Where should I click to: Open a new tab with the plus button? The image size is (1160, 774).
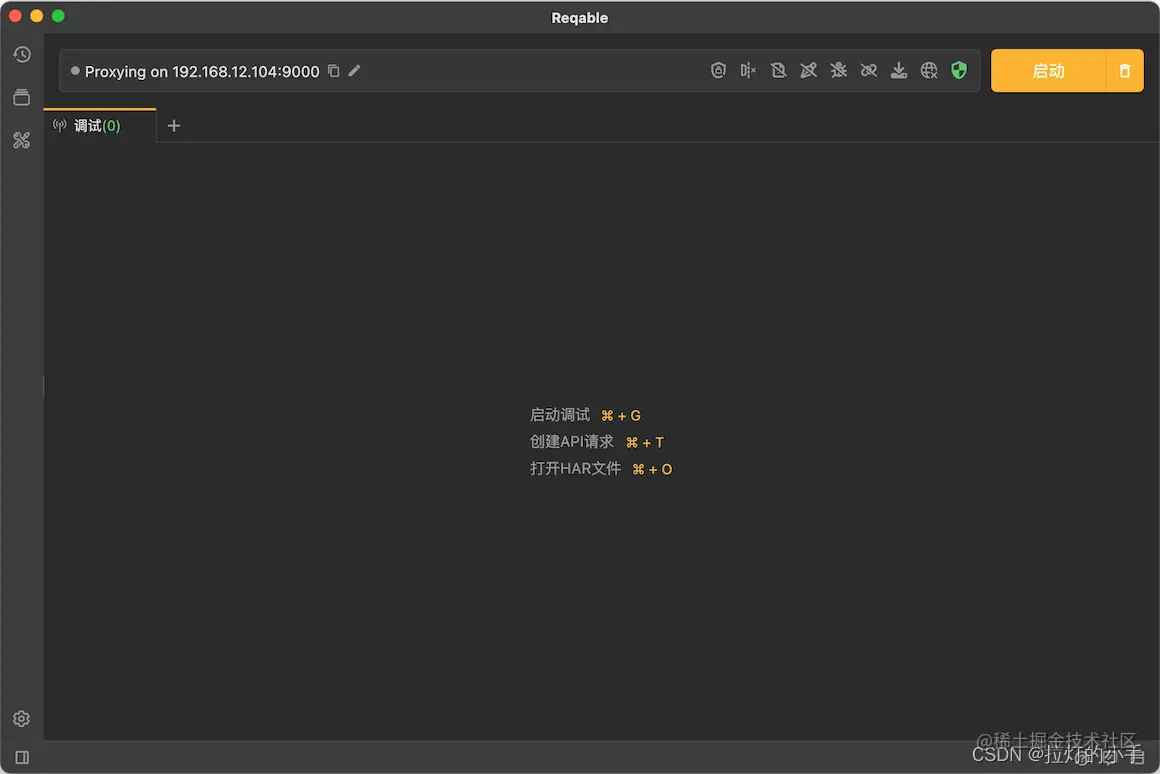[173, 126]
